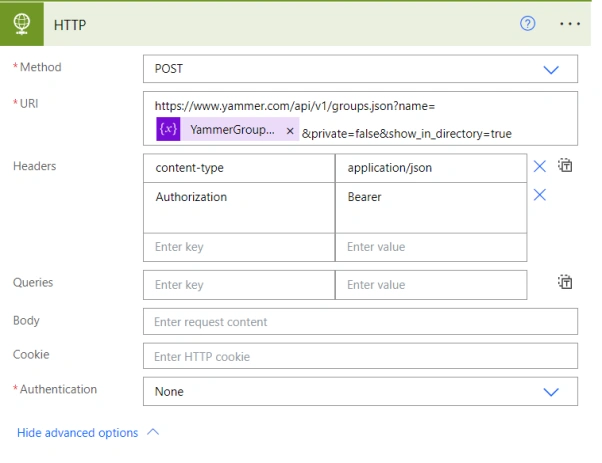Delete the Authorization header row
Image resolution: width=602 pixels, height=463 pixels.
tap(539, 195)
